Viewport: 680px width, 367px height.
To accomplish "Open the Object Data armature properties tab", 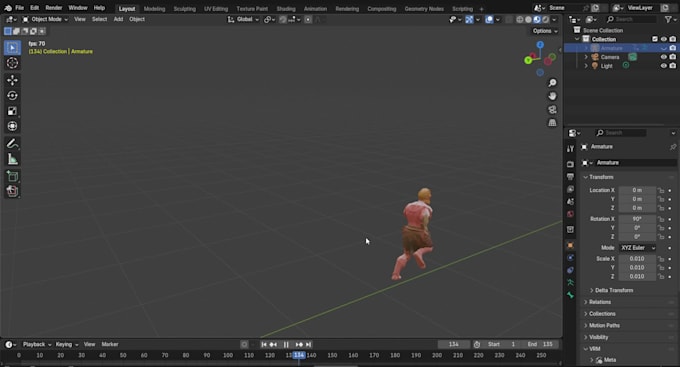I will [x=570, y=282].
